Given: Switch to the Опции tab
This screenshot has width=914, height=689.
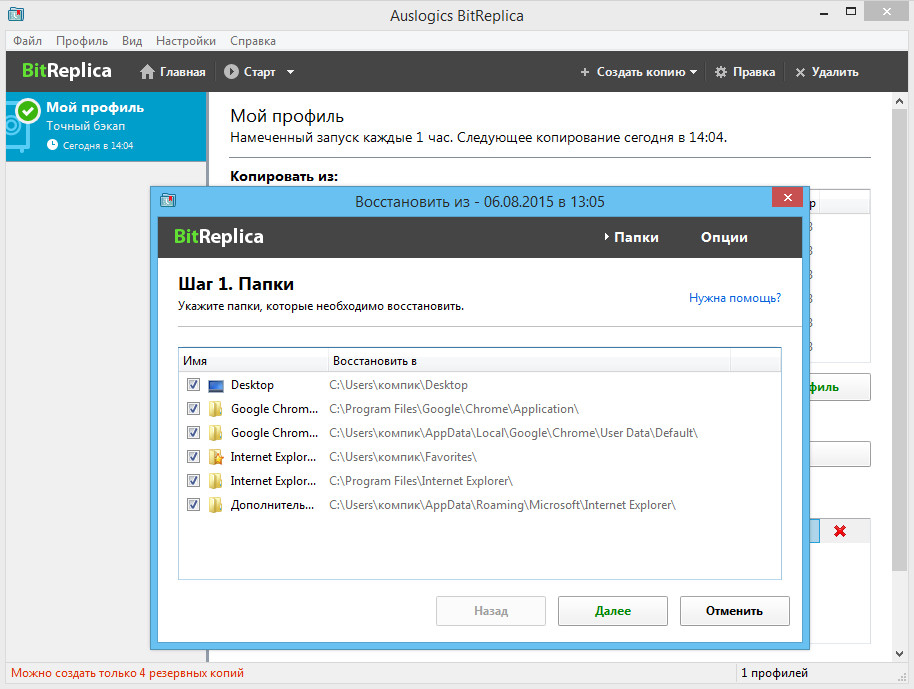Looking at the screenshot, I should (x=724, y=237).
